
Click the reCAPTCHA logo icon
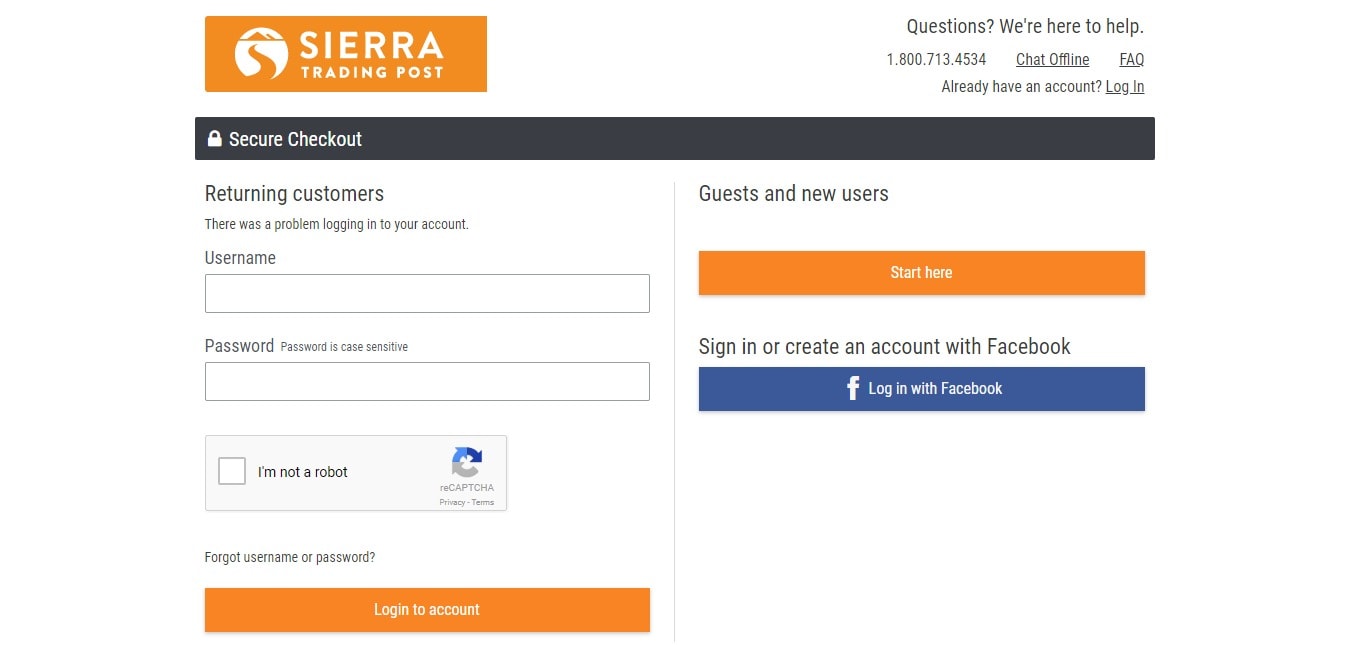(467, 463)
